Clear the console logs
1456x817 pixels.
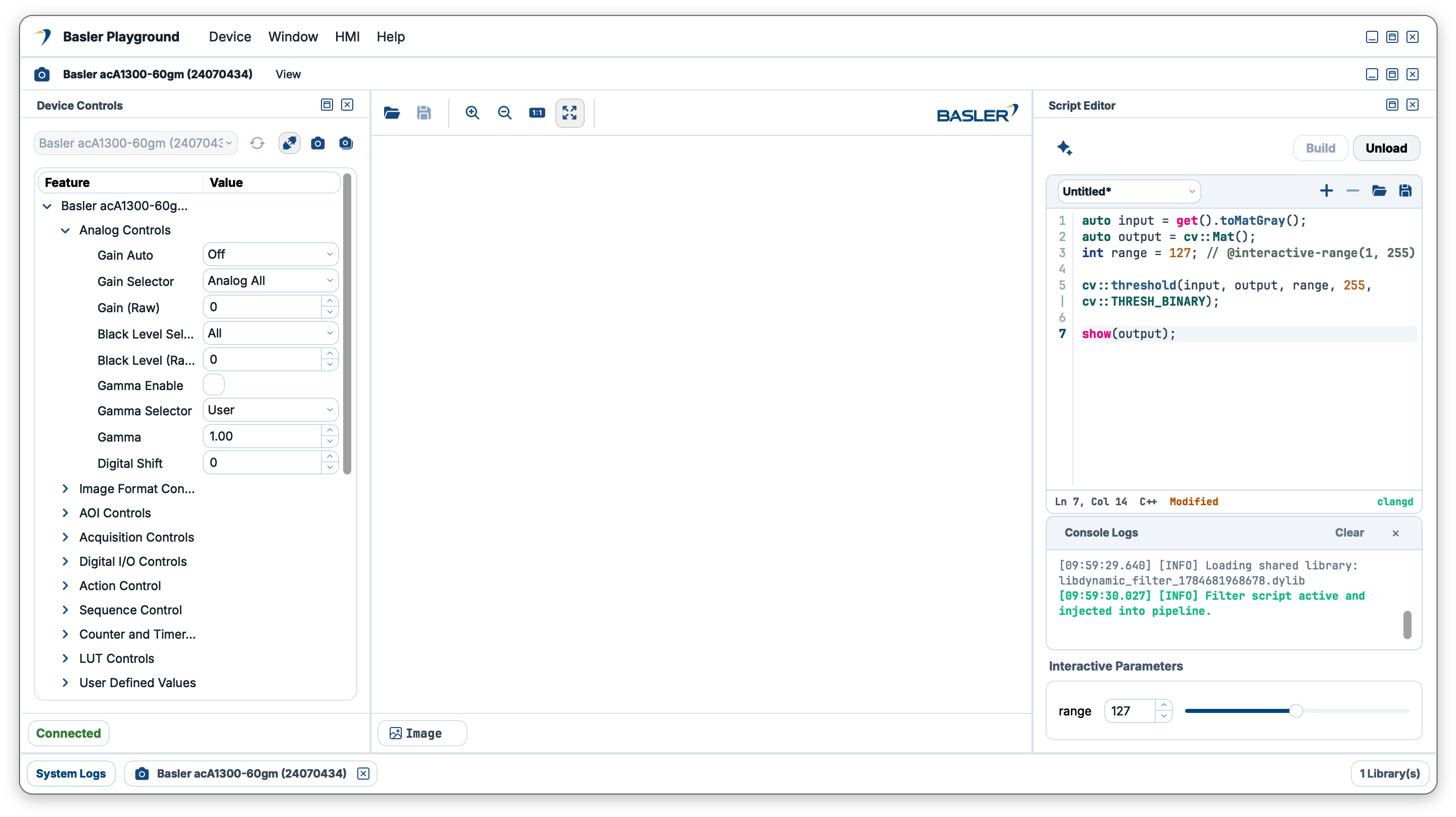click(1349, 533)
